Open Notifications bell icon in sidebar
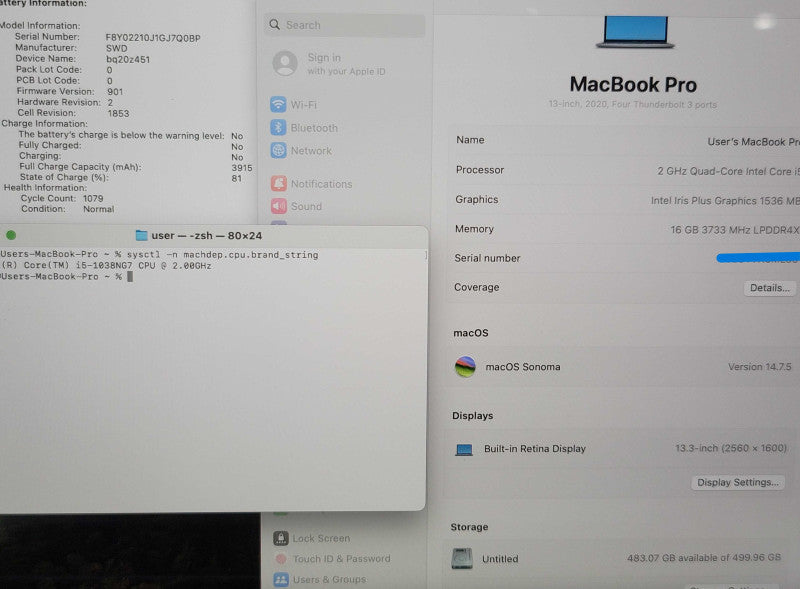Screen dimensions: 800x589 pos(279,183)
